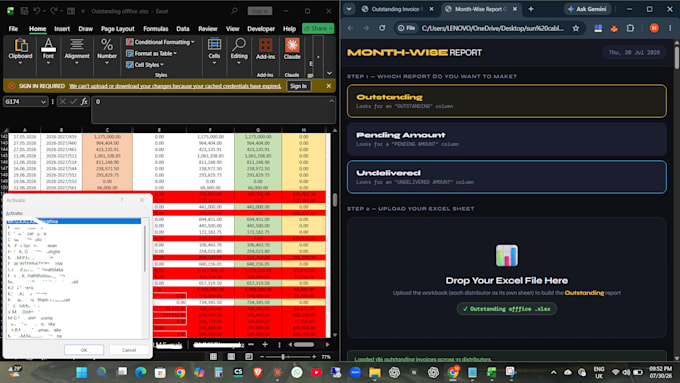Open Customize Quick Access Toolbar dropdown

coord(83,11)
